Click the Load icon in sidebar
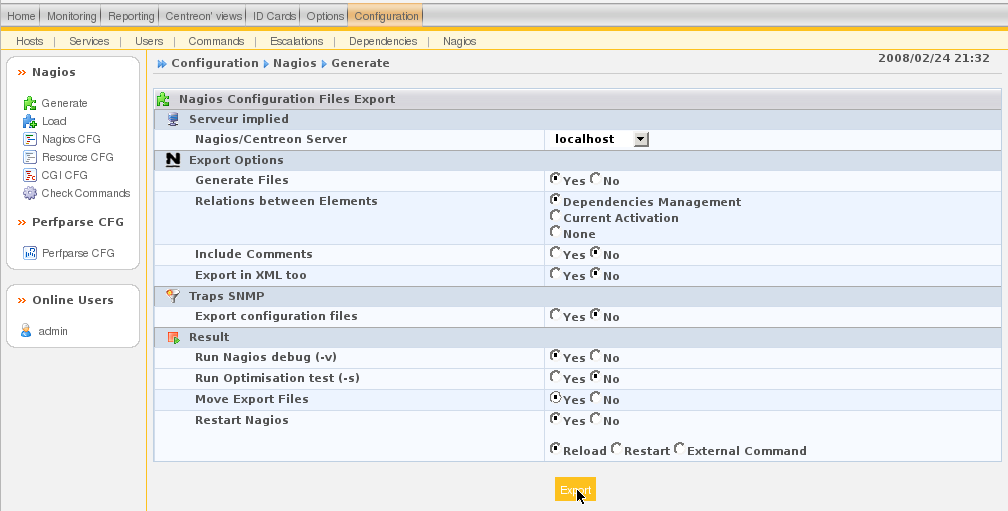 [30, 121]
